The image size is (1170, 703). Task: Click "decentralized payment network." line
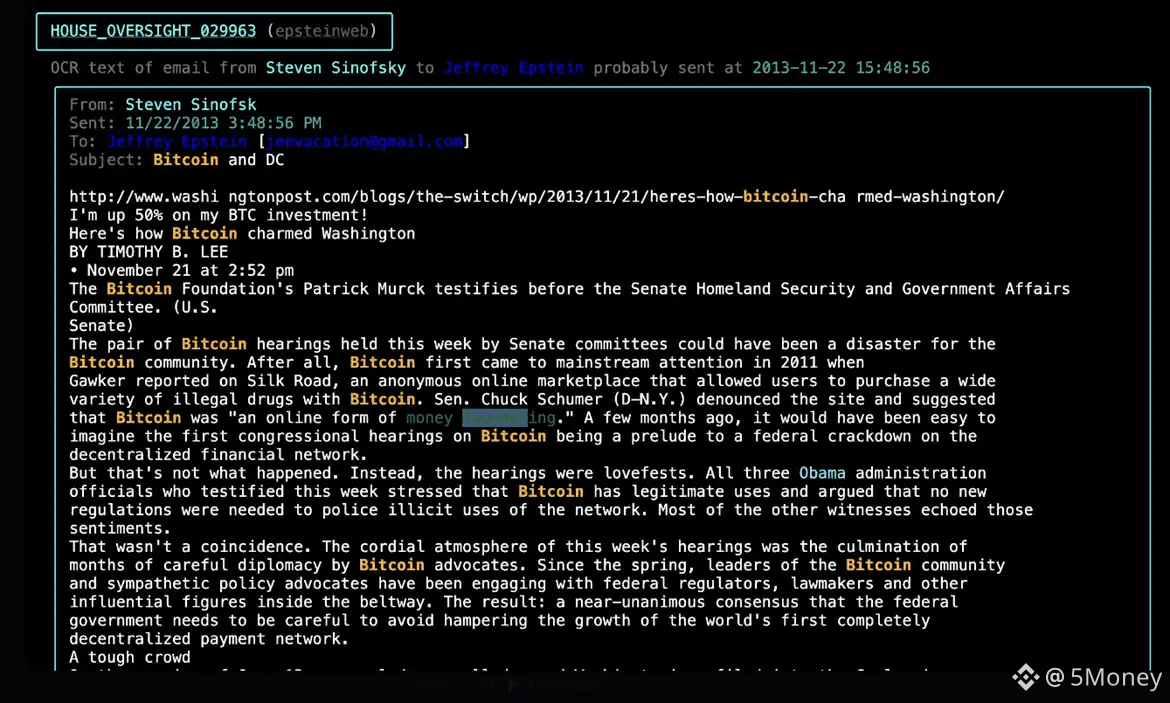point(209,639)
